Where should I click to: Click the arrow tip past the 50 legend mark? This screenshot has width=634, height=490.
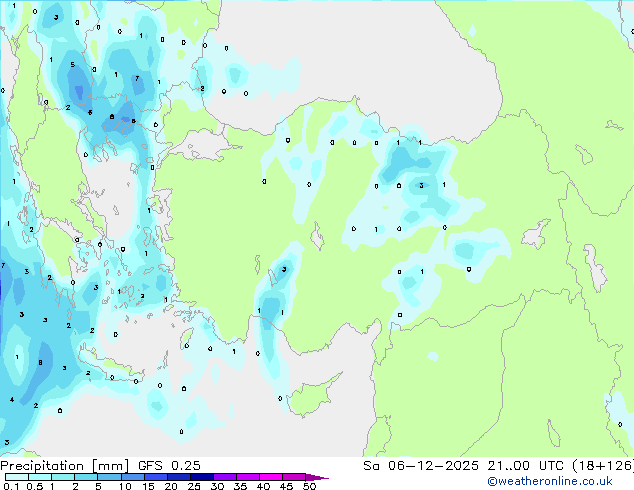317,477
